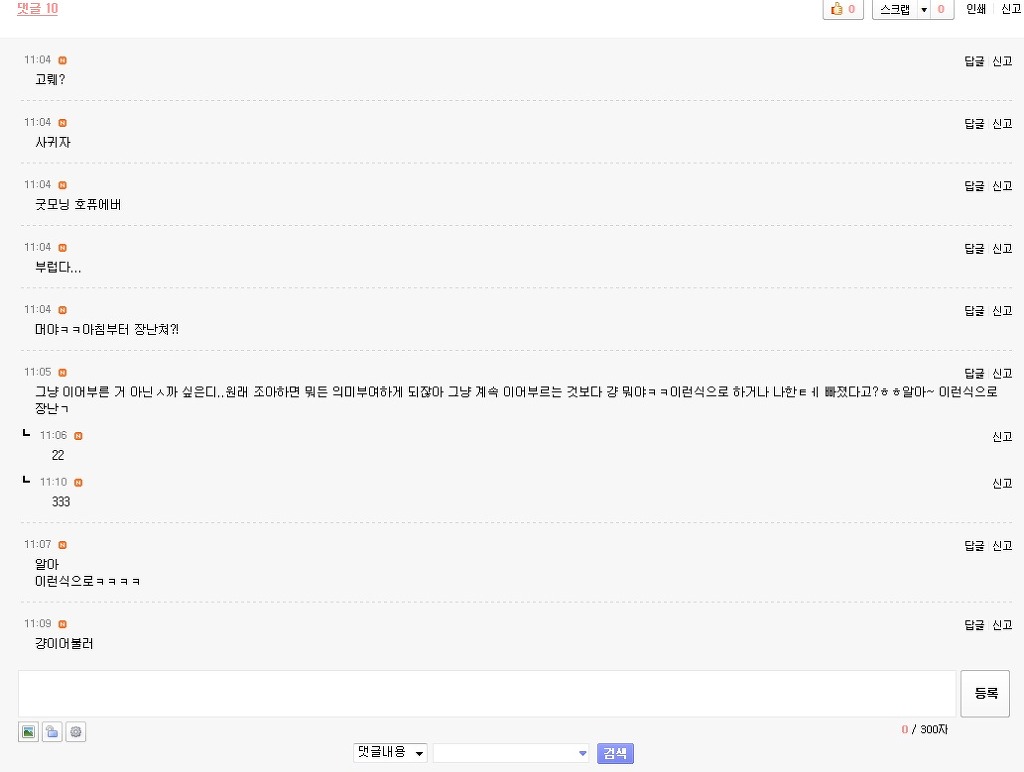Click the 11:07 timestamp
The height and width of the screenshot is (772, 1024).
[x=37, y=545]
